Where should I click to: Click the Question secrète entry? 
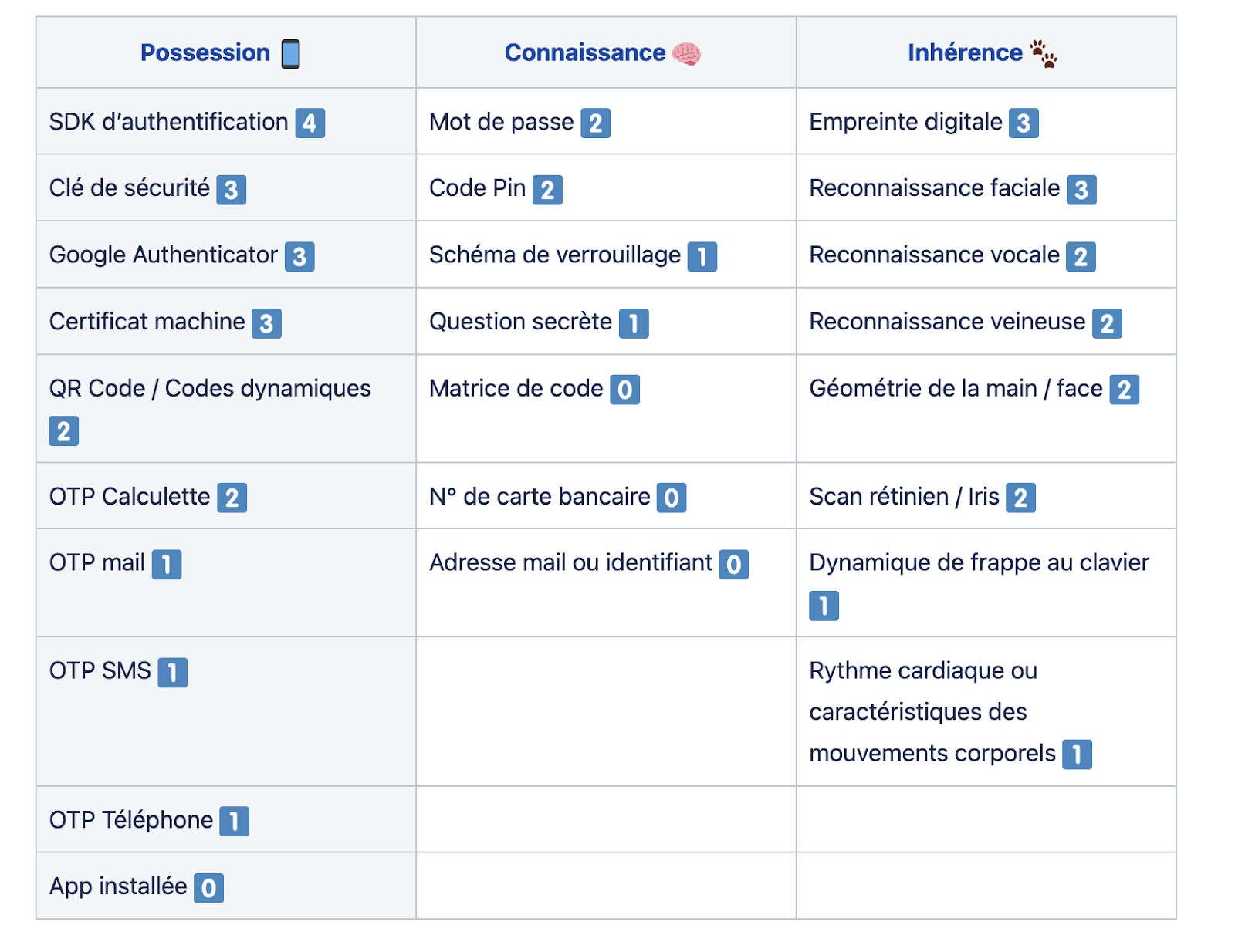point(520,322)
